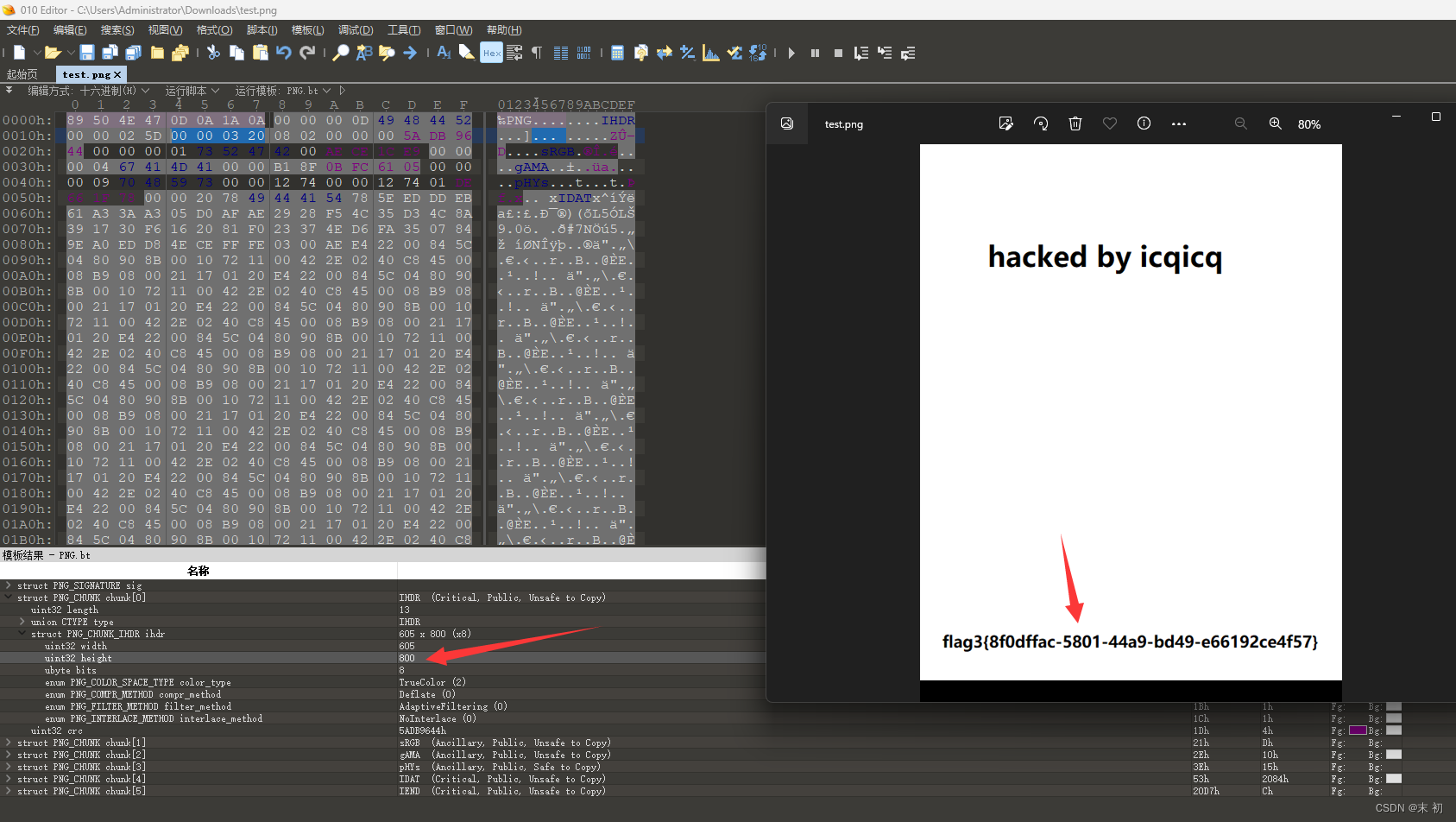Select the uint32 crc row
1456x822 pixels.
click(x=382, y=730)
